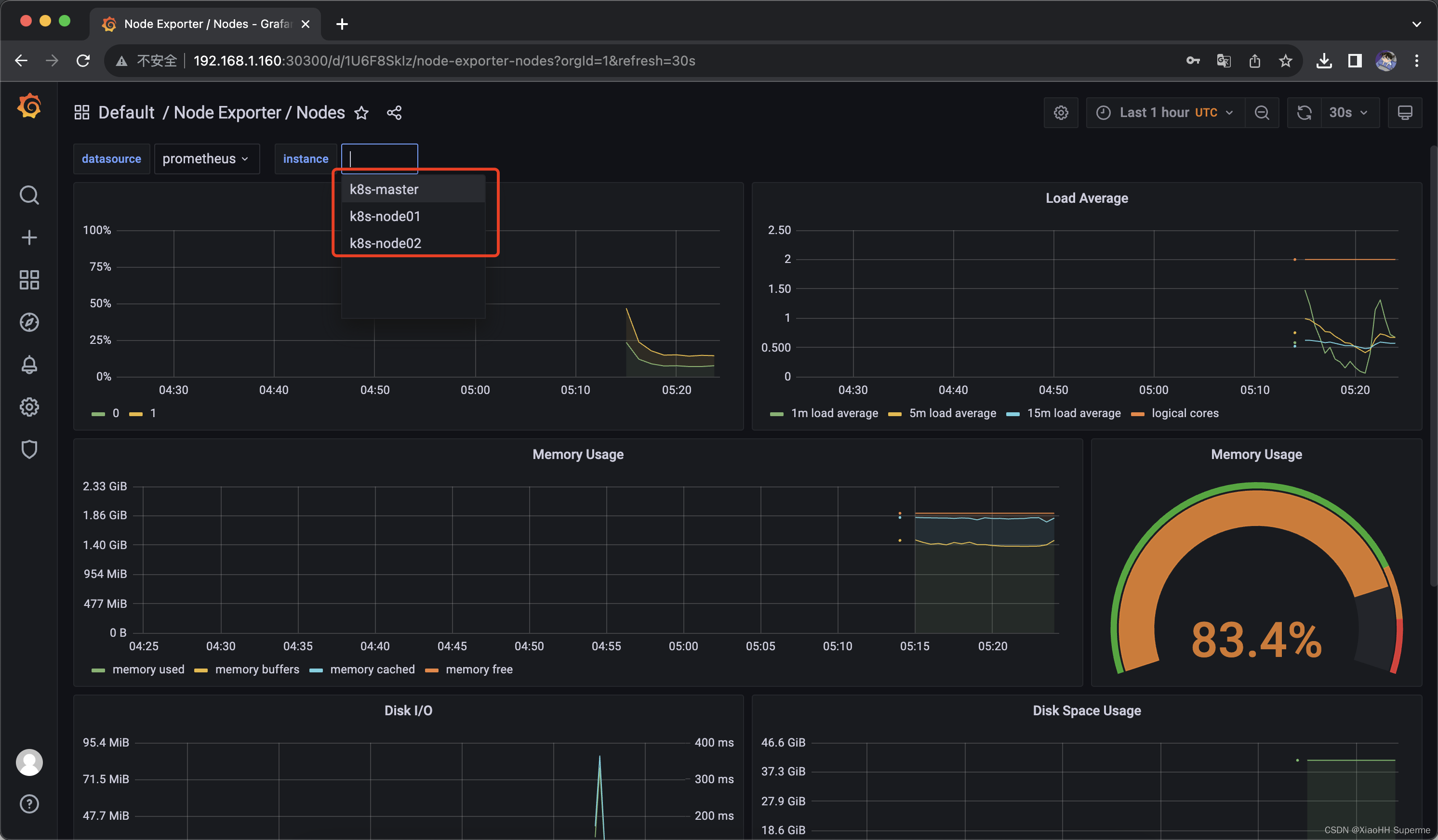1438x840 pixels.
Task: Open the browser downloads icon
Action: [x=1324, y=61]
